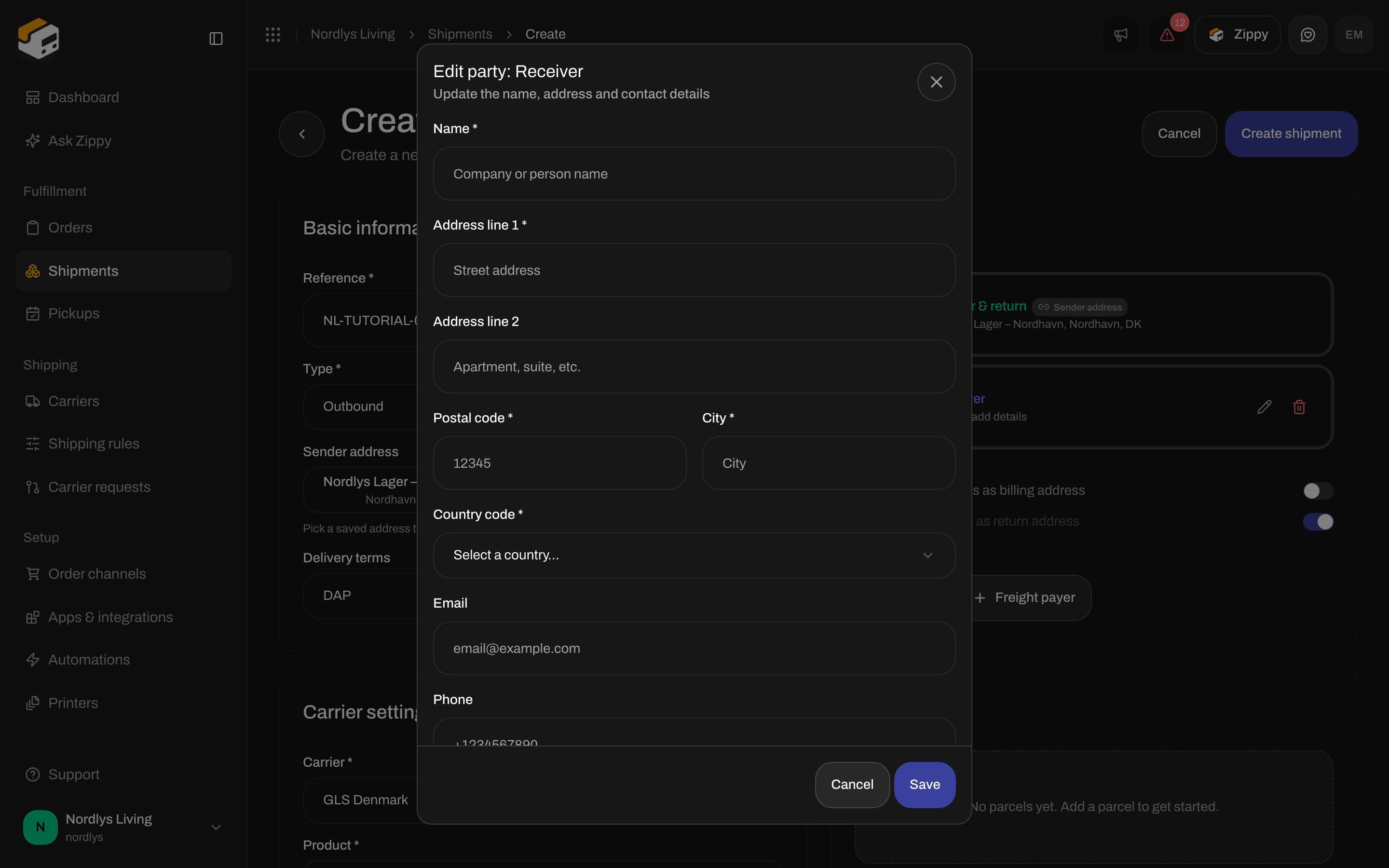
Task: Toggle the sidebar collapse icon
Action: click(x=216, y=39)
